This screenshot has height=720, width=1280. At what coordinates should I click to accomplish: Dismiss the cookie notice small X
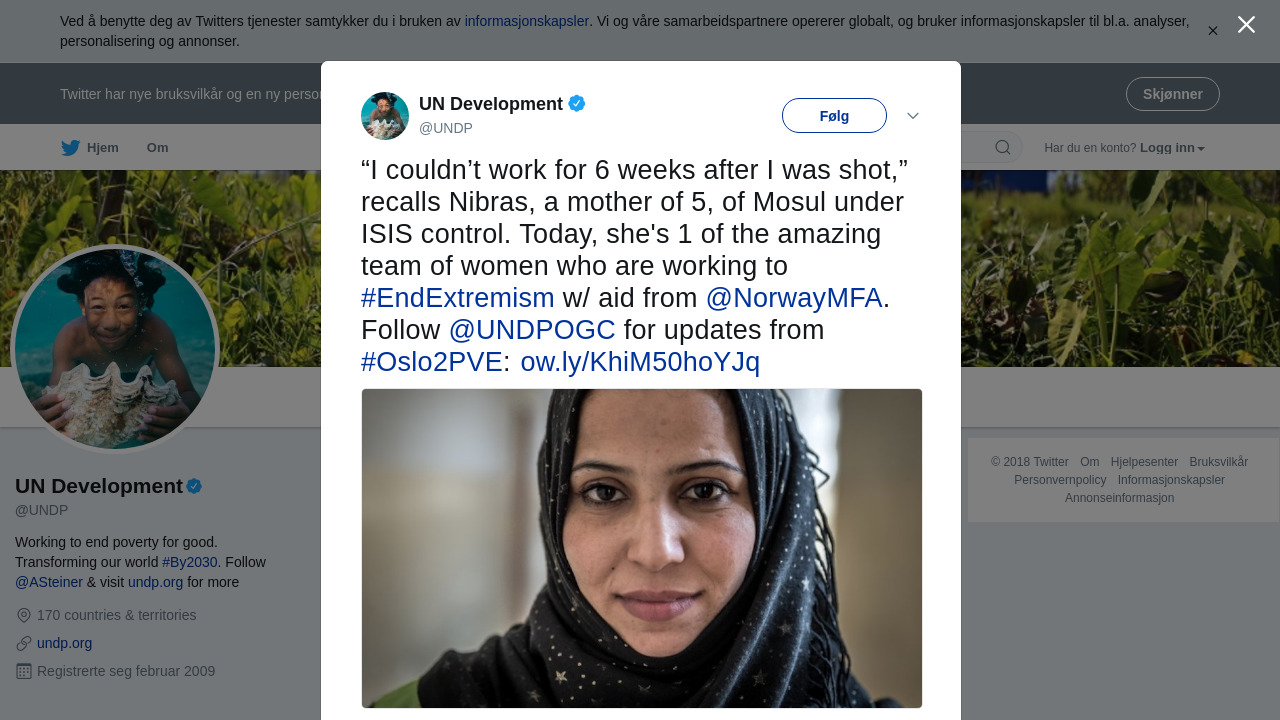point(1213,31)
